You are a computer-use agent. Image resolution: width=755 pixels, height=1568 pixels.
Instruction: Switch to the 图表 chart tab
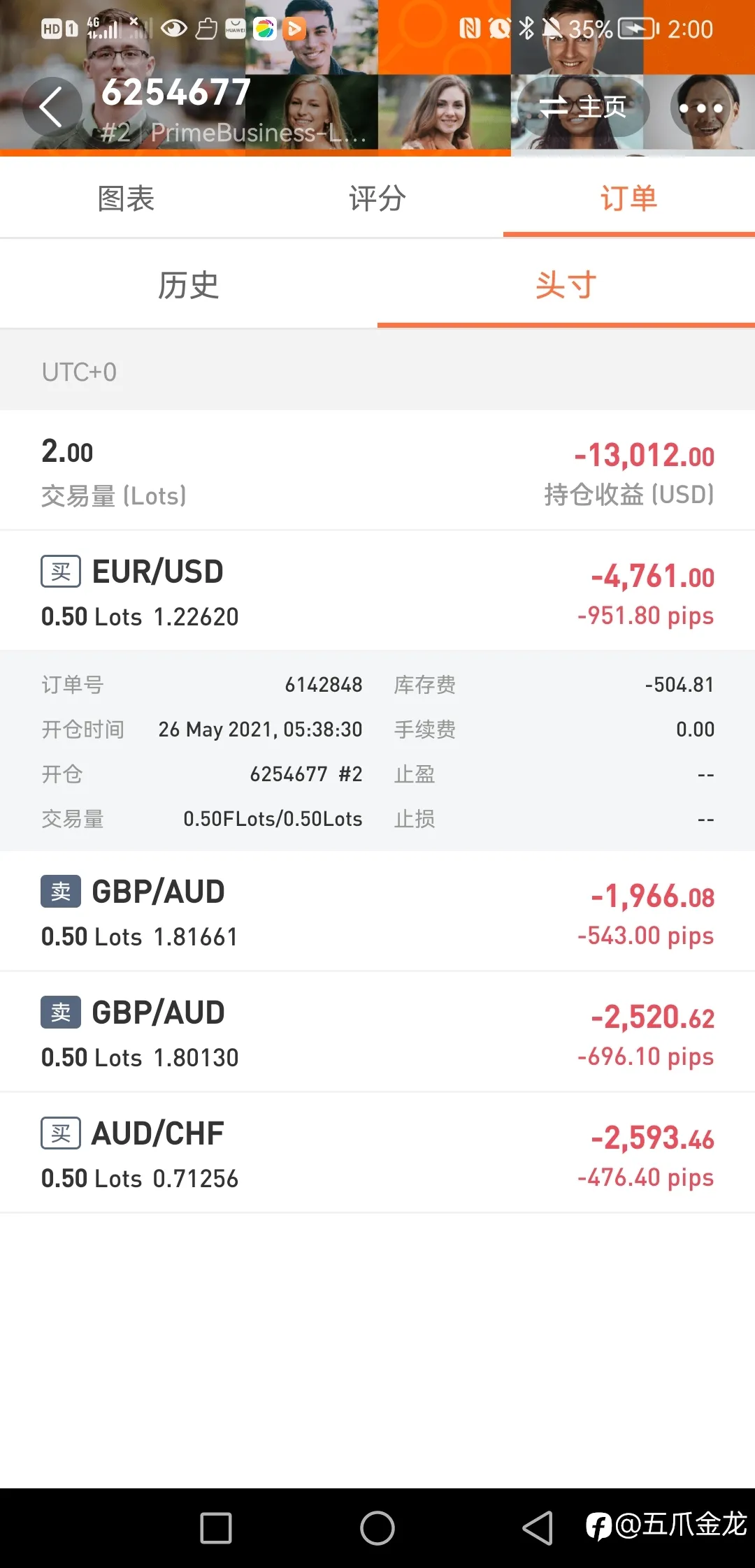pos(126,198)
